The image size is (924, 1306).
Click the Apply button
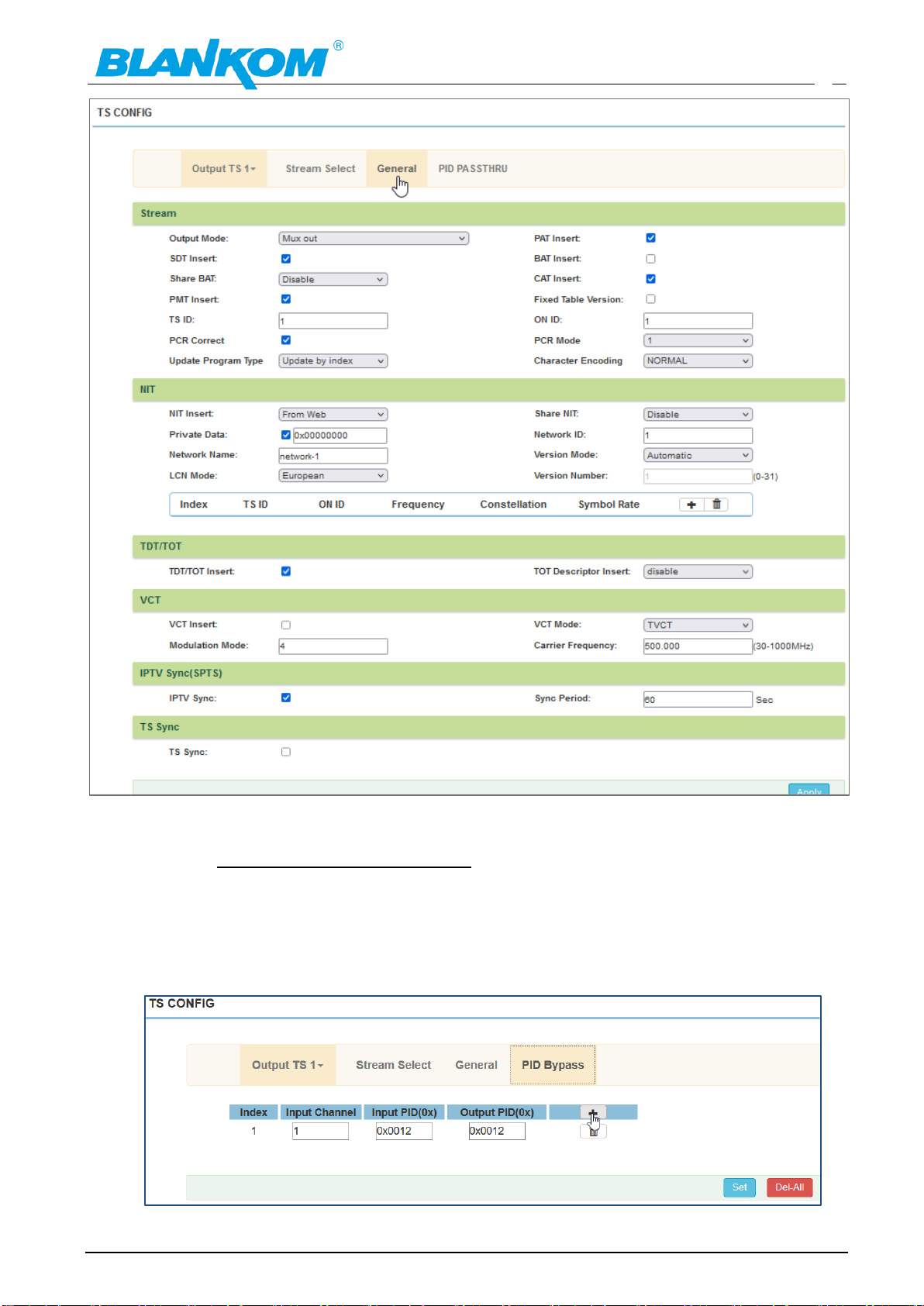[809, 790]
